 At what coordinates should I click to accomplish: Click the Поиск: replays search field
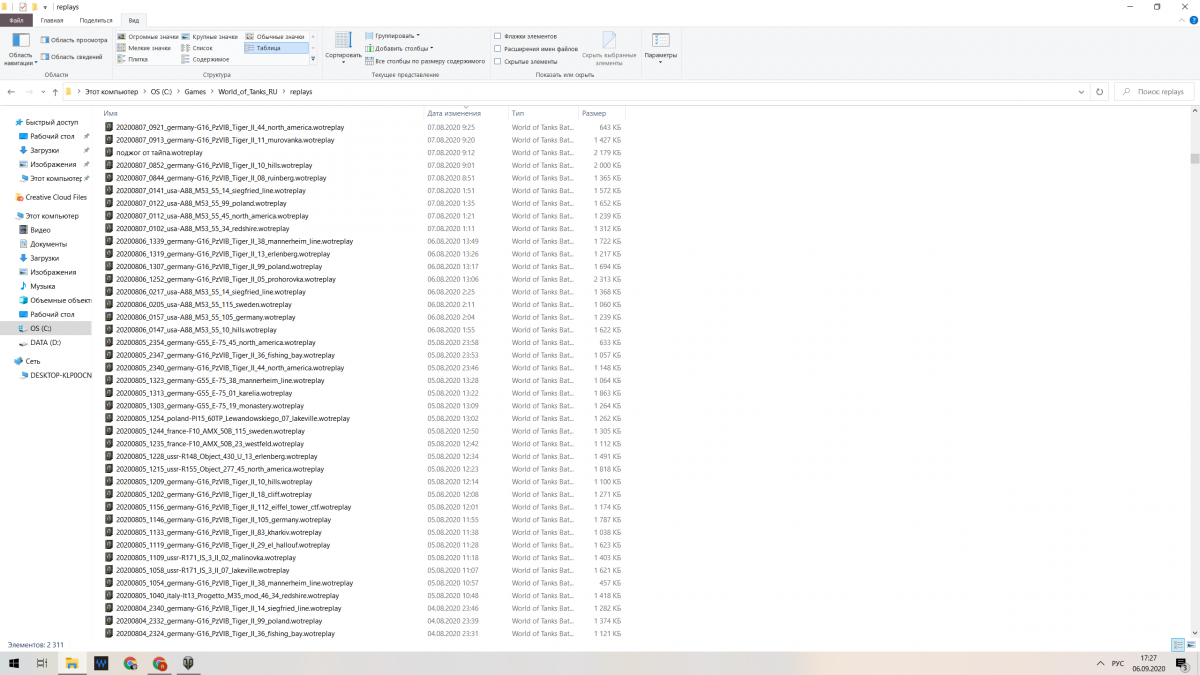[1154, 91]
